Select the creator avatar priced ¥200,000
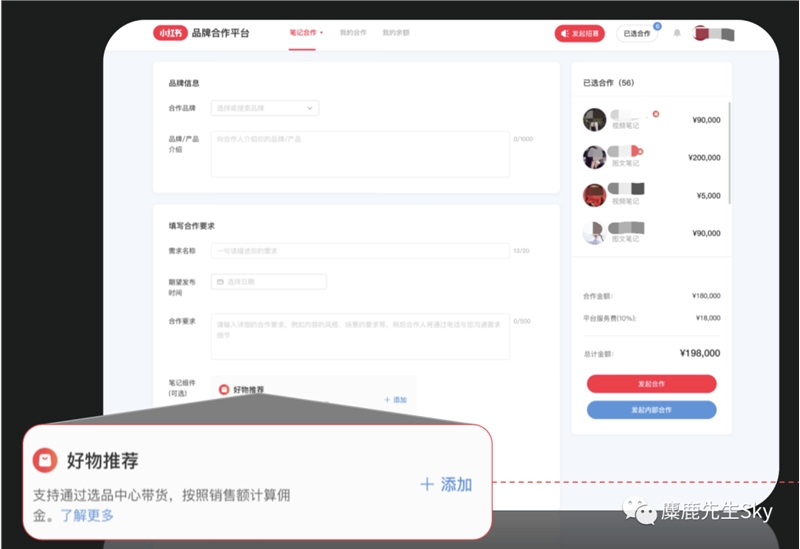Image resolution: width=800 pixels, height=549 pixels. pos(594,157)
